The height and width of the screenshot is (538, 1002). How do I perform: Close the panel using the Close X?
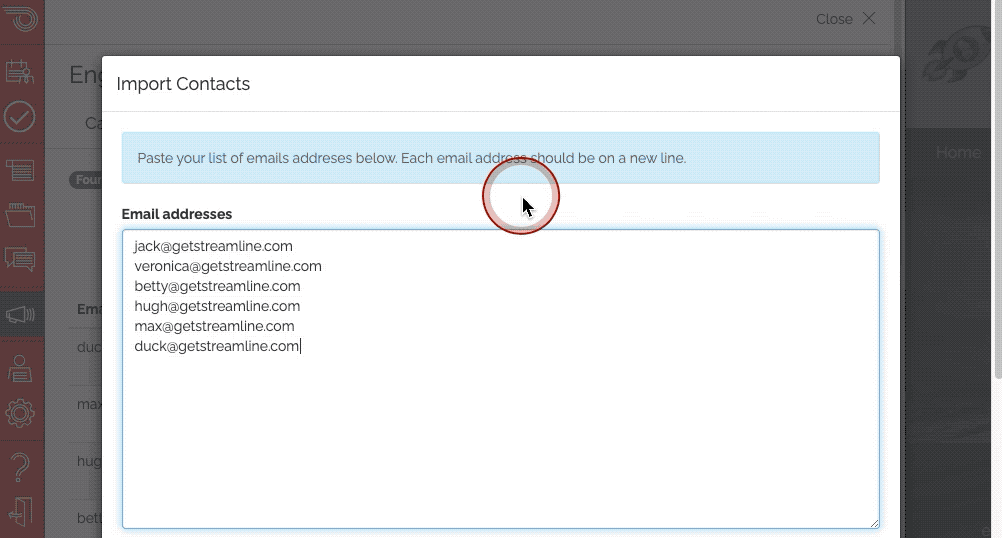845,19
